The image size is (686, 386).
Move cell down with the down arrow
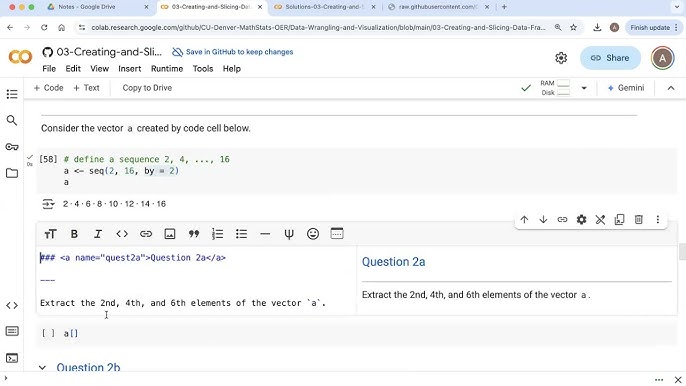pyautogui.click(x=543, y=219)
